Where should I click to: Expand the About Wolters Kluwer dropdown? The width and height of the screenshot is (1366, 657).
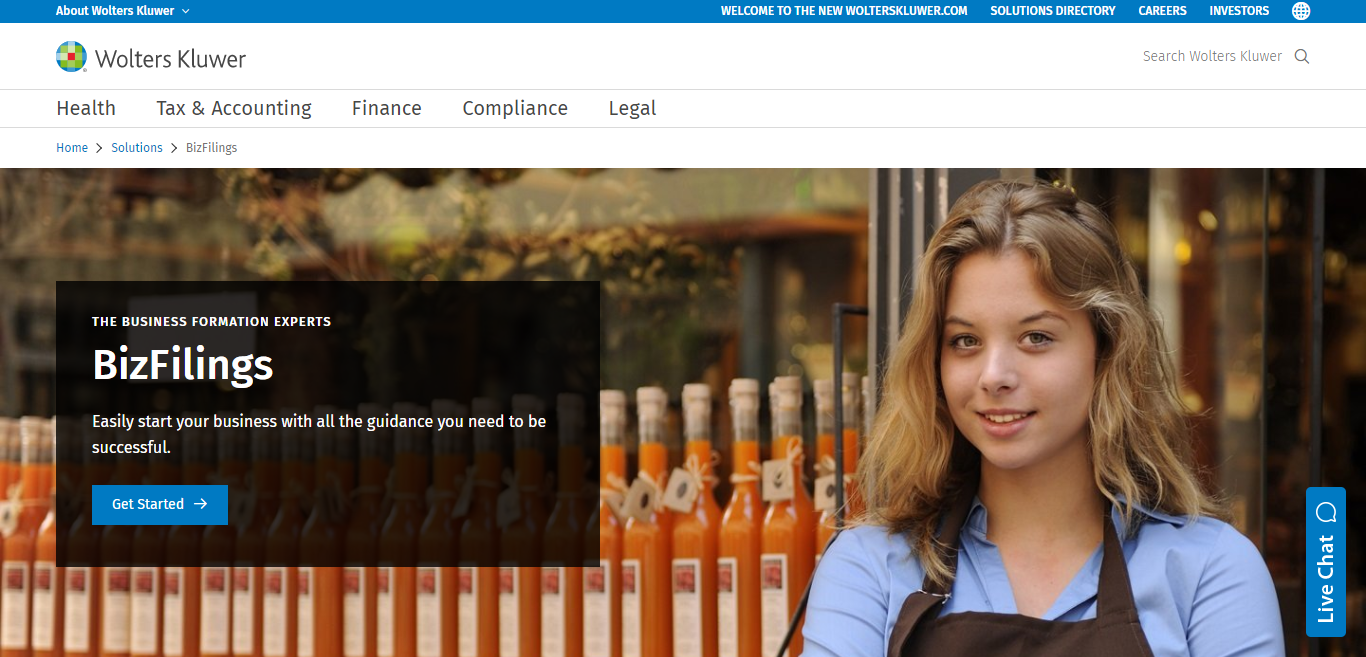point(122,11)
